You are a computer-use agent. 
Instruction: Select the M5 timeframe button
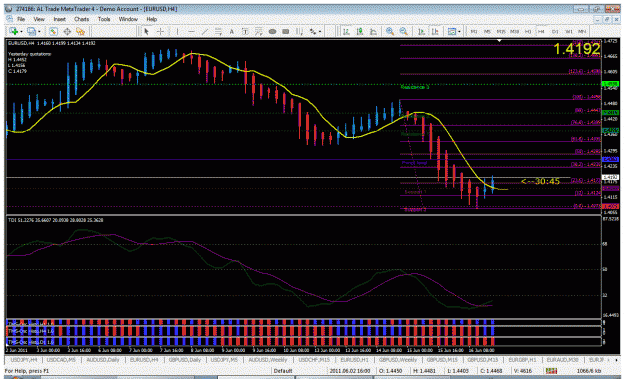487,31
